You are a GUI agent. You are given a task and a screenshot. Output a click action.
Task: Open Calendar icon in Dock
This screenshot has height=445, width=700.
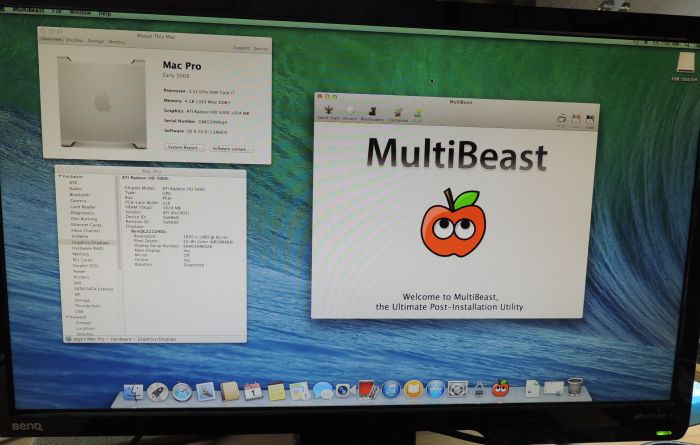click(253, 391)
